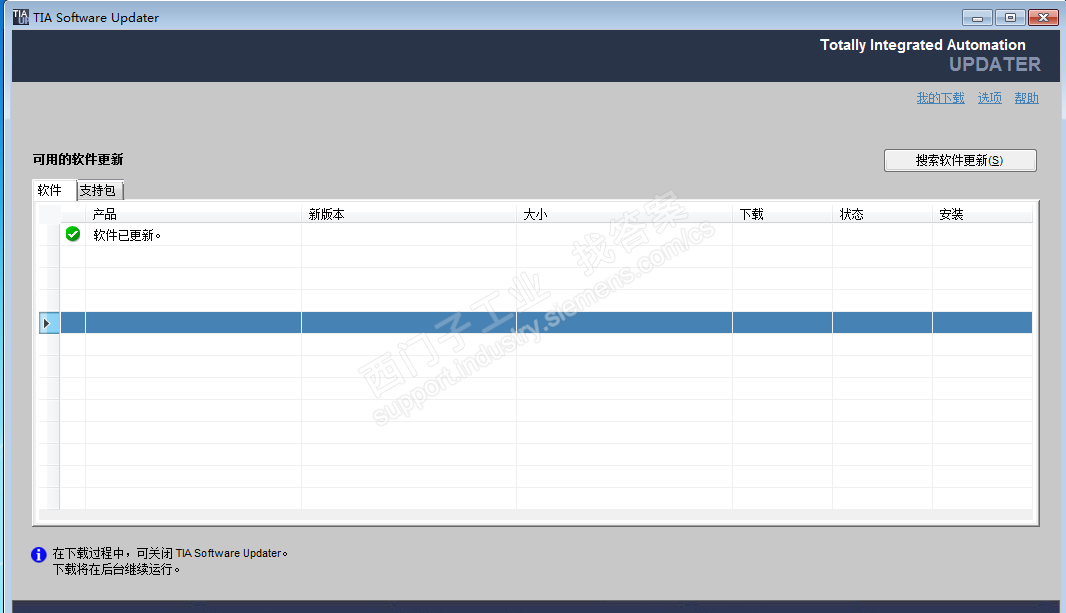Click the row selector arrow of highlighted row
Image resolution: width=1066 pixels, height=613 pixels.
(49, 323)
